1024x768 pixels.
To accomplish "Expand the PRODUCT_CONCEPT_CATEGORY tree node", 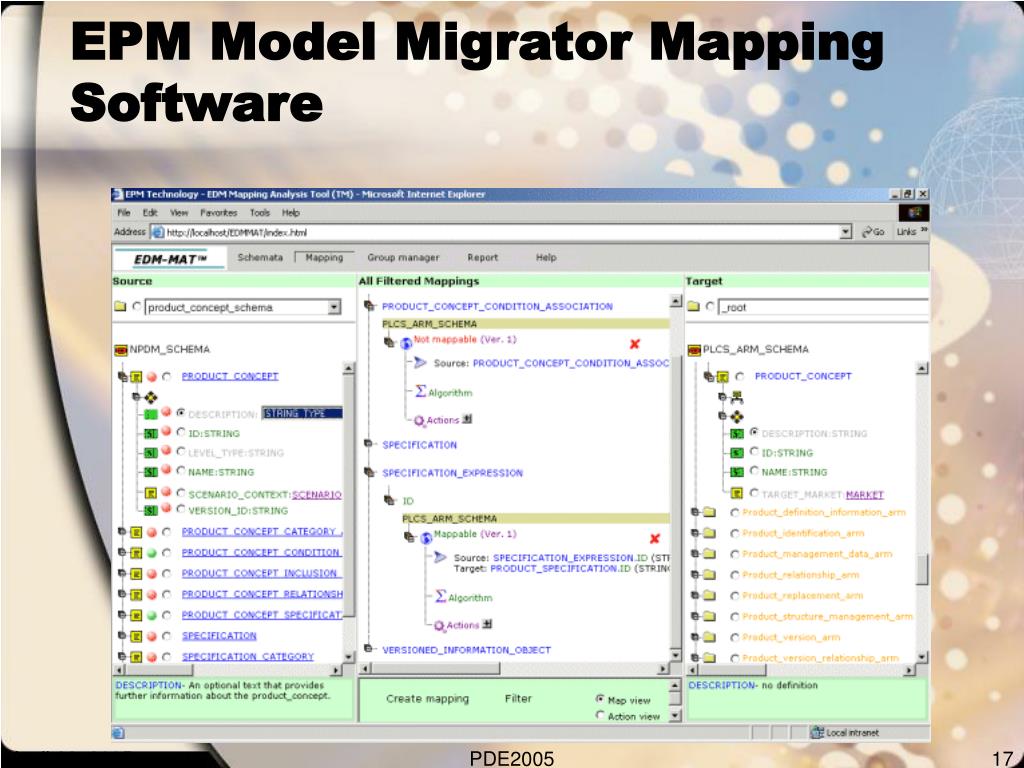I will [x=122, y=532].
